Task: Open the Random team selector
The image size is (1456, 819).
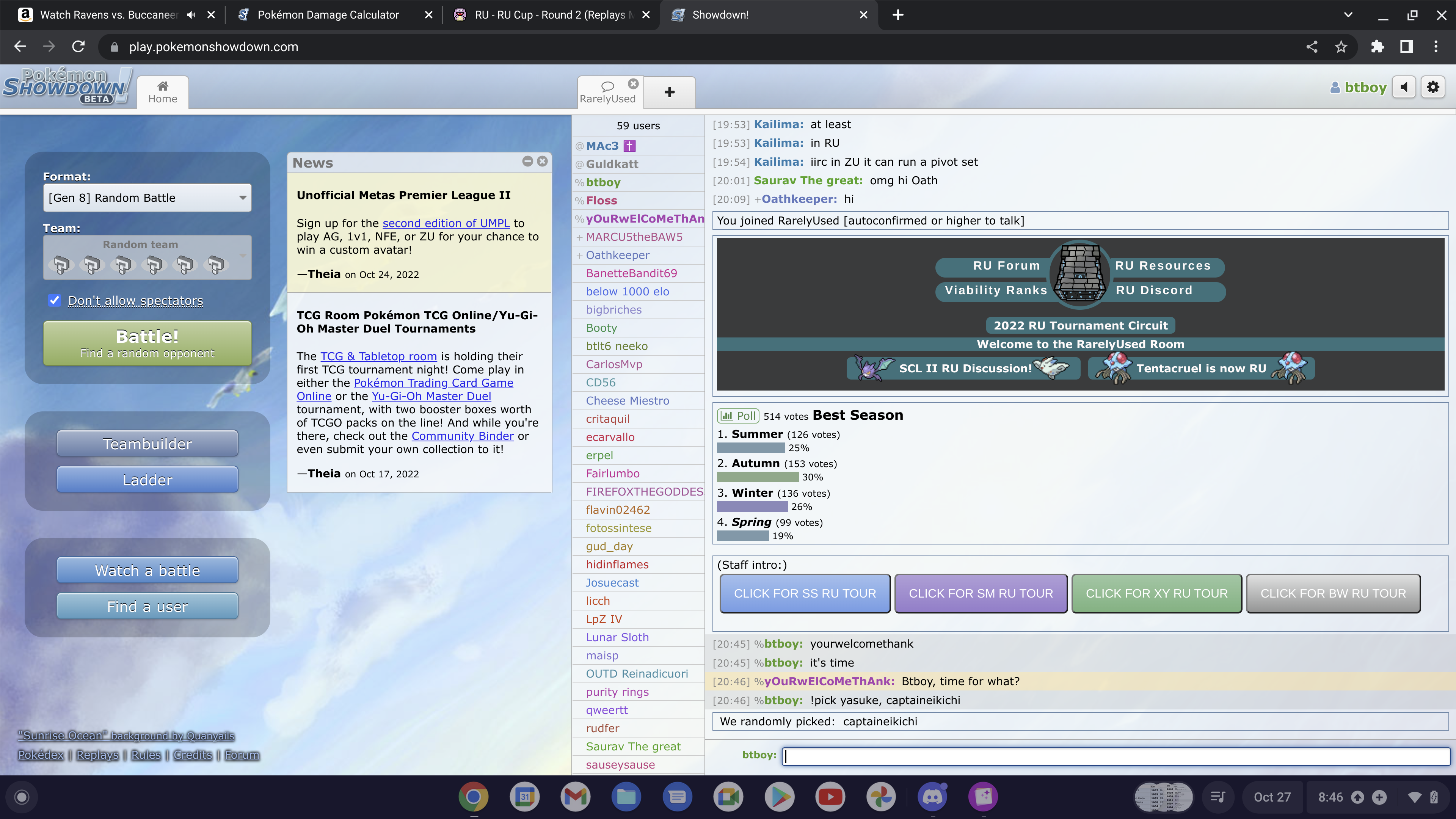Action: click(147, 258)
